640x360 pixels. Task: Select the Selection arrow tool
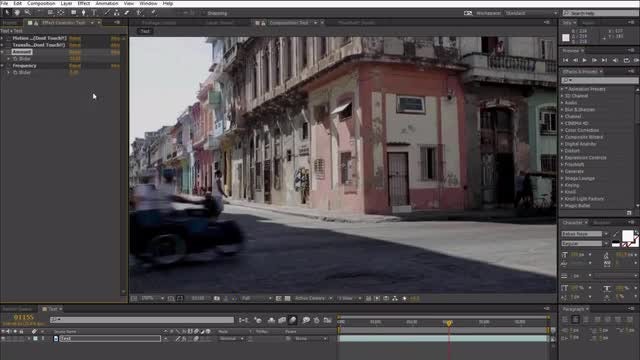pos(7,13)
